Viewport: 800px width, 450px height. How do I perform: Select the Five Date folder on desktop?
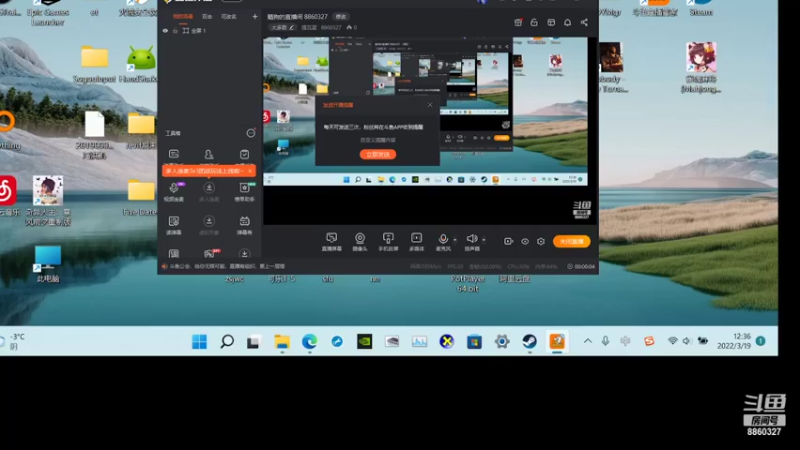tap(140, 198)
